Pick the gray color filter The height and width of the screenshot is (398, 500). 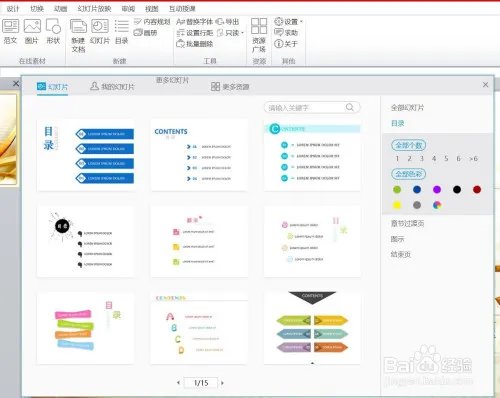[417, 205]
